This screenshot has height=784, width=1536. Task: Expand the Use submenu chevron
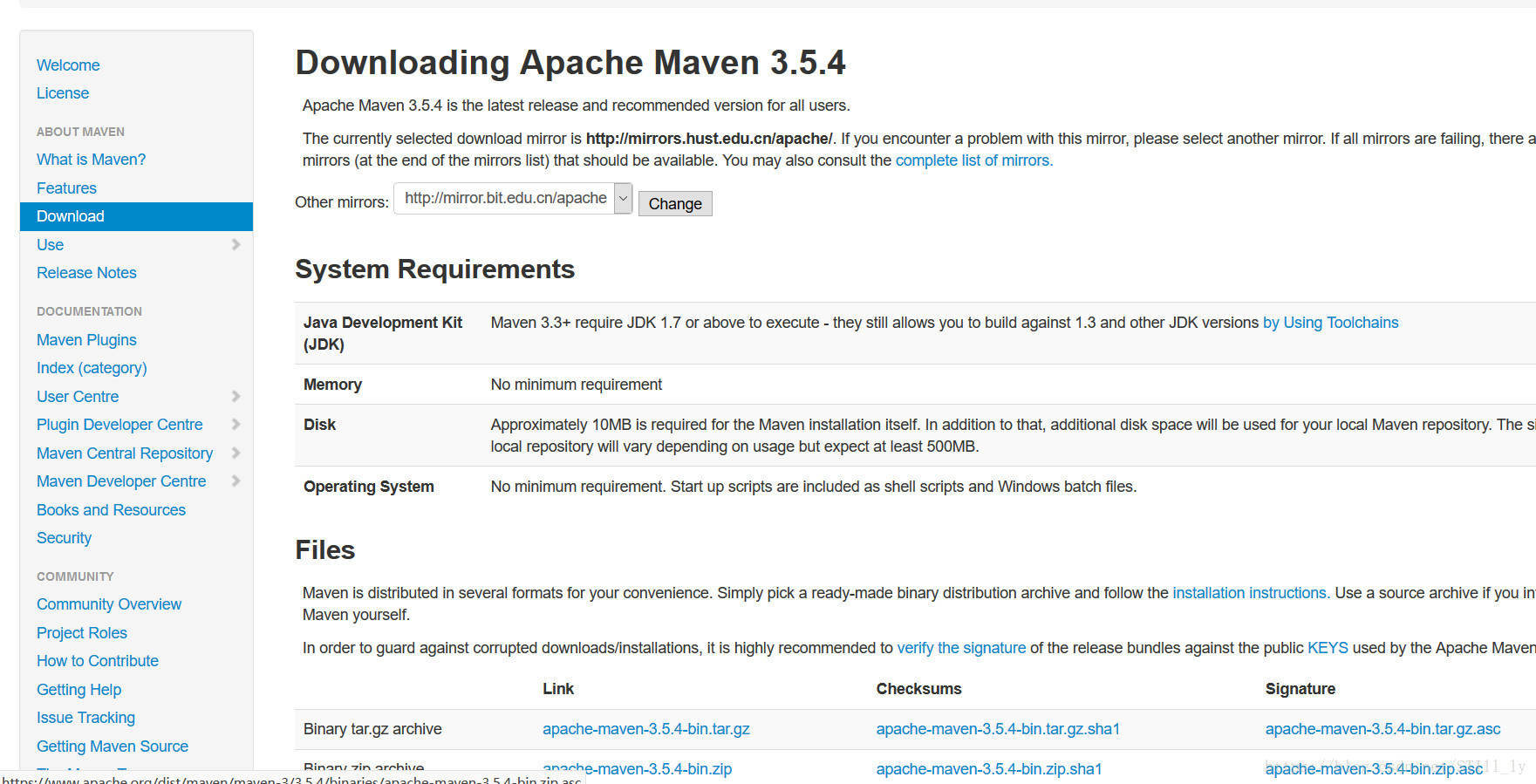coord(236,245)
